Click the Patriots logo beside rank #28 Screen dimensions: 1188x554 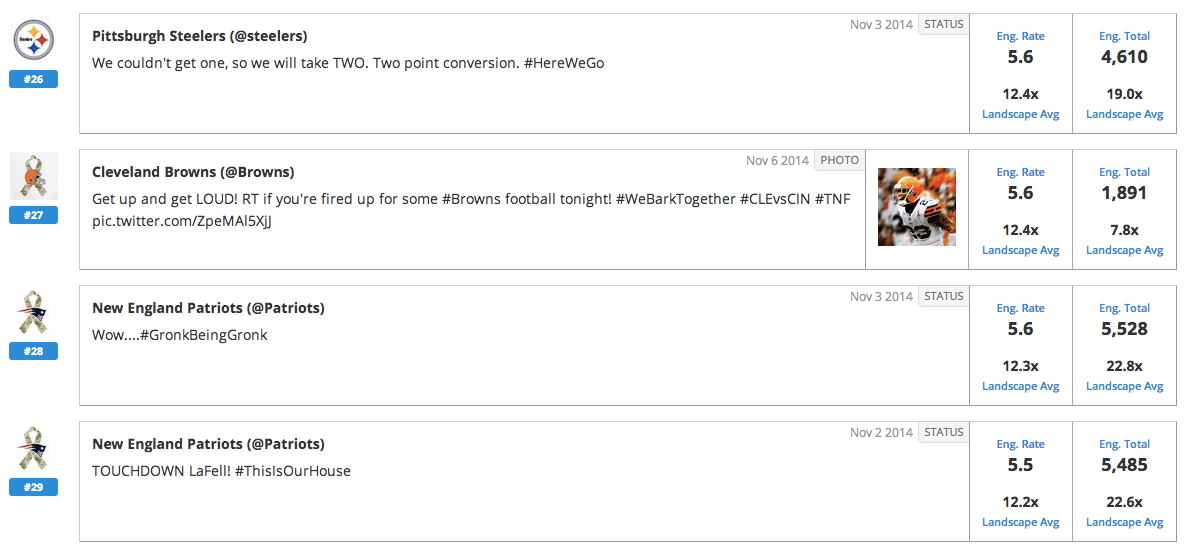(34, 313)
